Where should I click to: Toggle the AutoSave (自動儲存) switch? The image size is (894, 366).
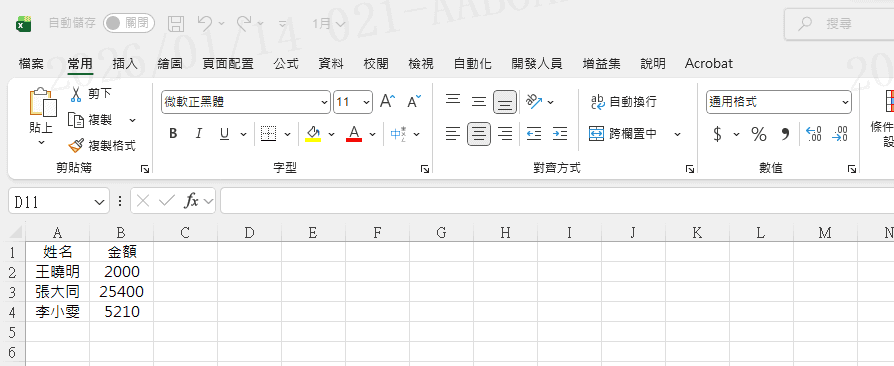click(129, 23)
